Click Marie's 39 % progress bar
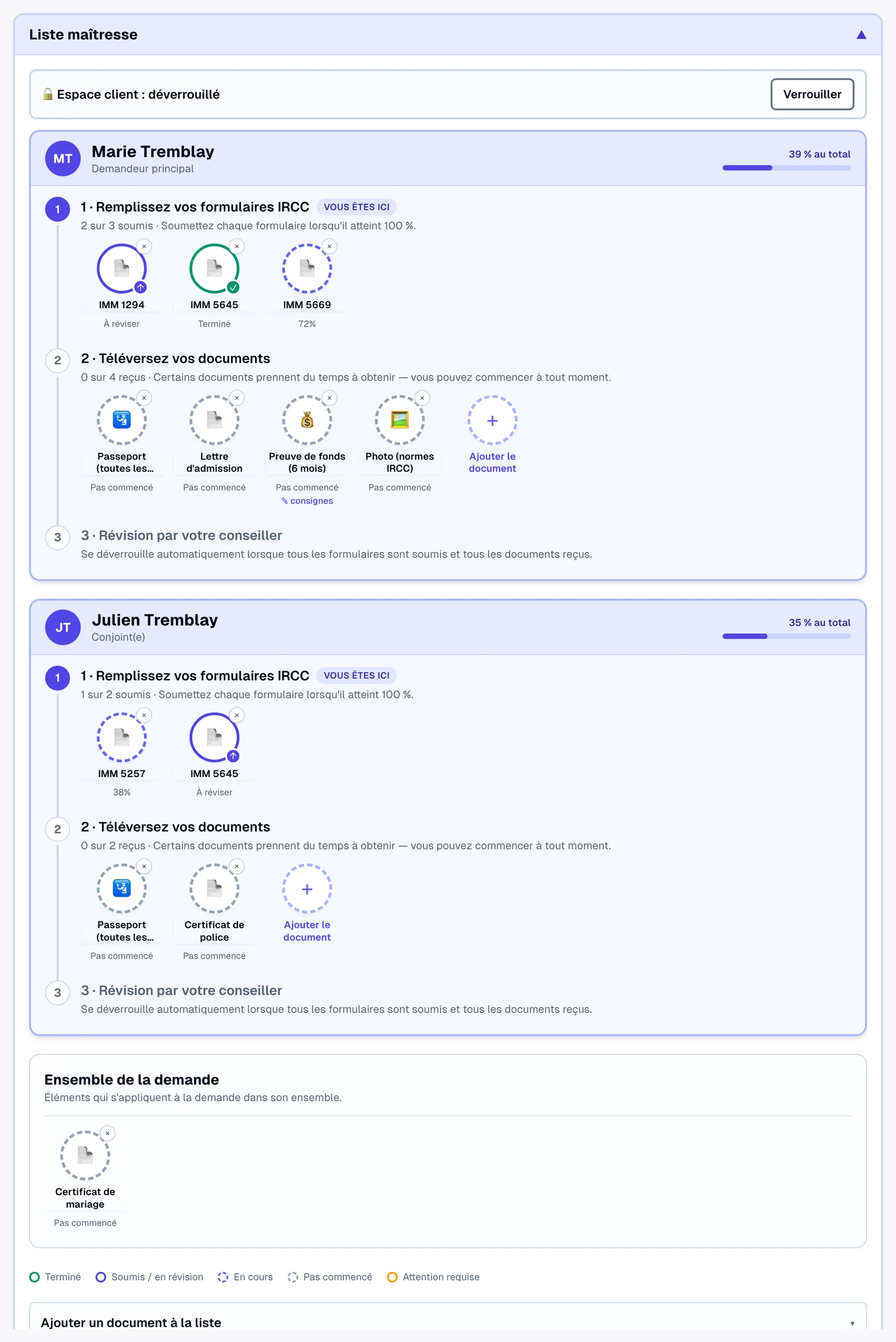 click(786, 168)
